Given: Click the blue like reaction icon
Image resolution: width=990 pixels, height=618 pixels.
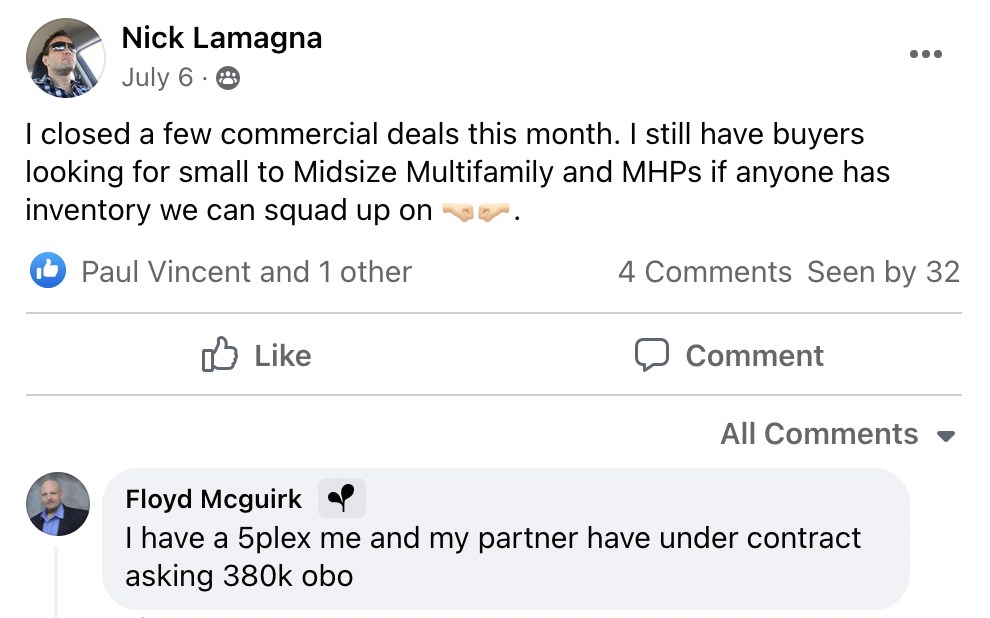Looking at the screenshot, I should coord(48,271).
